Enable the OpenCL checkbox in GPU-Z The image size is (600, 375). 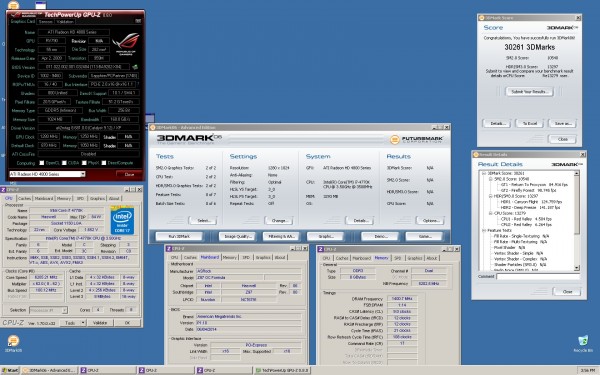42,163
